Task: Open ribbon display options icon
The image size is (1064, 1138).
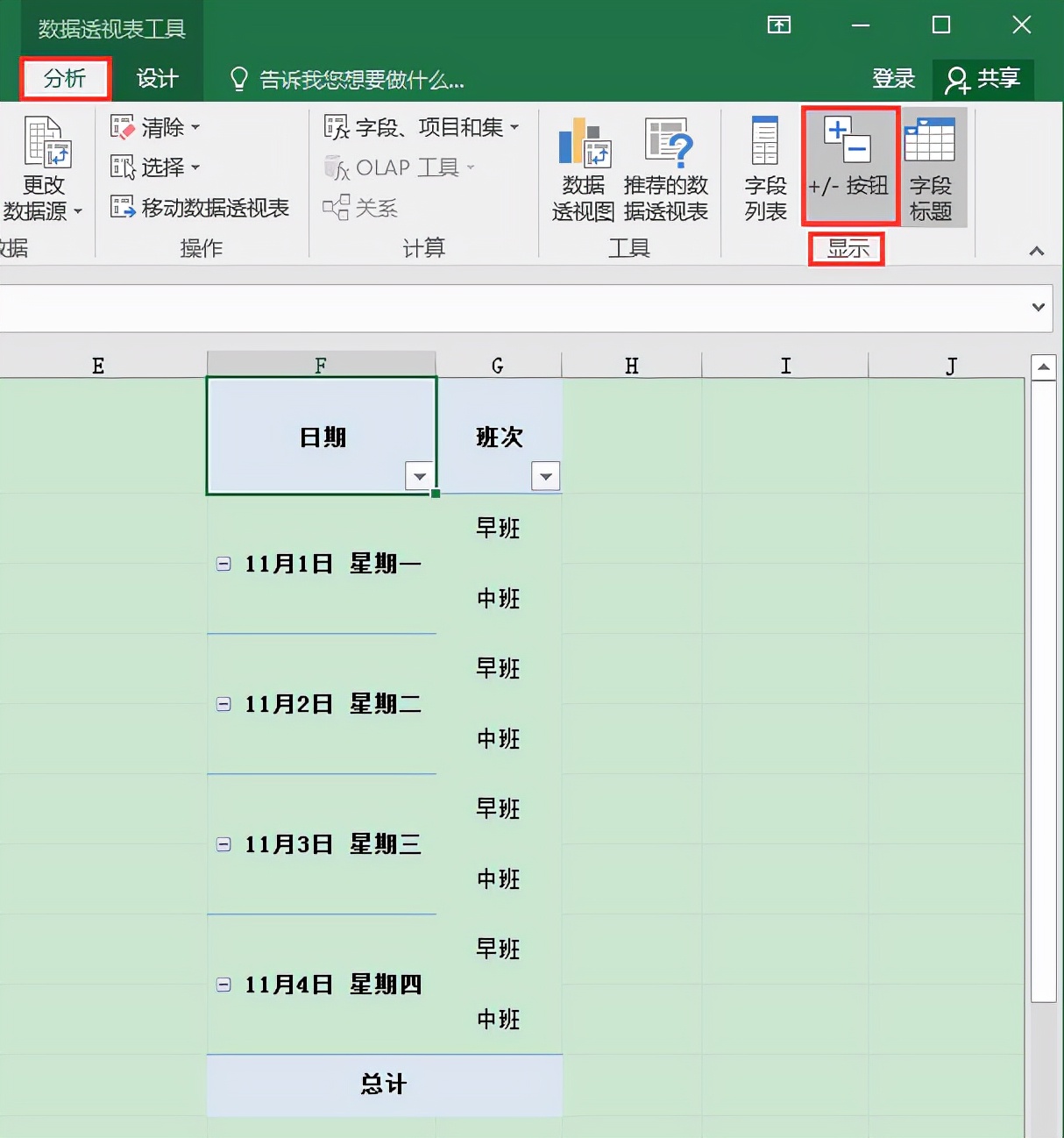Action: point(778,25)
